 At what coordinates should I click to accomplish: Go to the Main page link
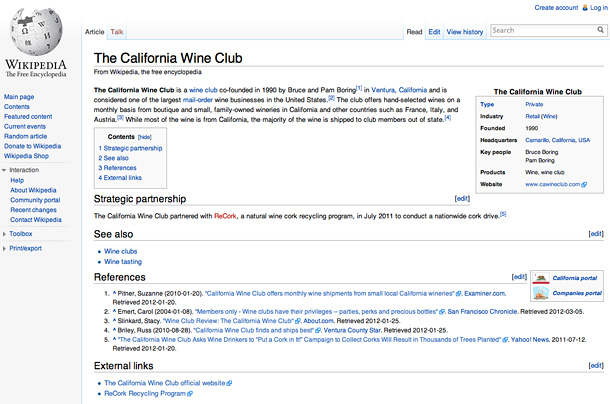pos(19,97)
